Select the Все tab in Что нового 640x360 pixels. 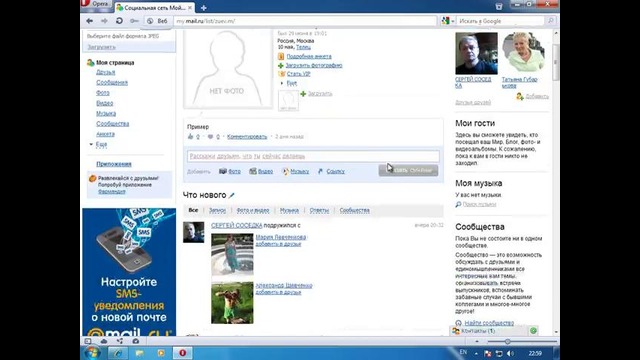[x=193, y=210]
